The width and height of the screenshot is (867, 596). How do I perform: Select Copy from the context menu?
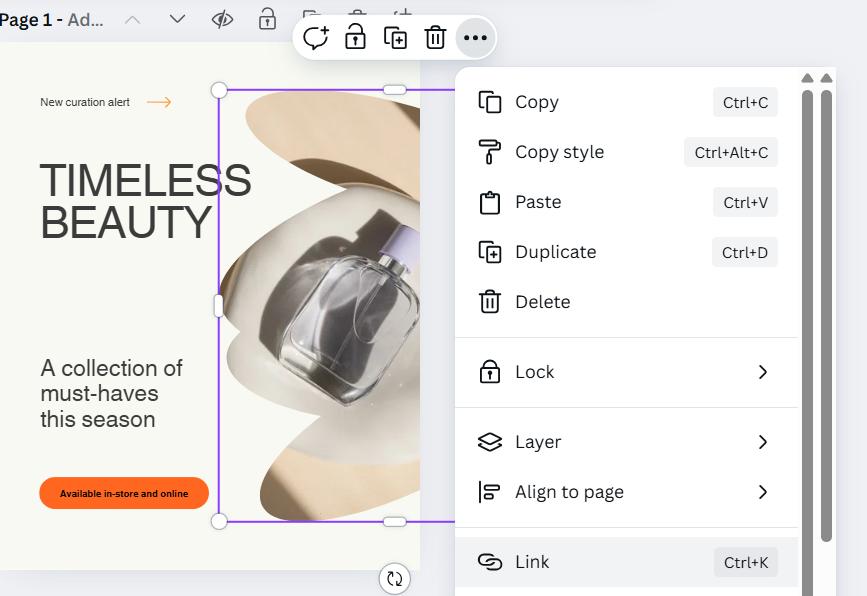point(537,102)
